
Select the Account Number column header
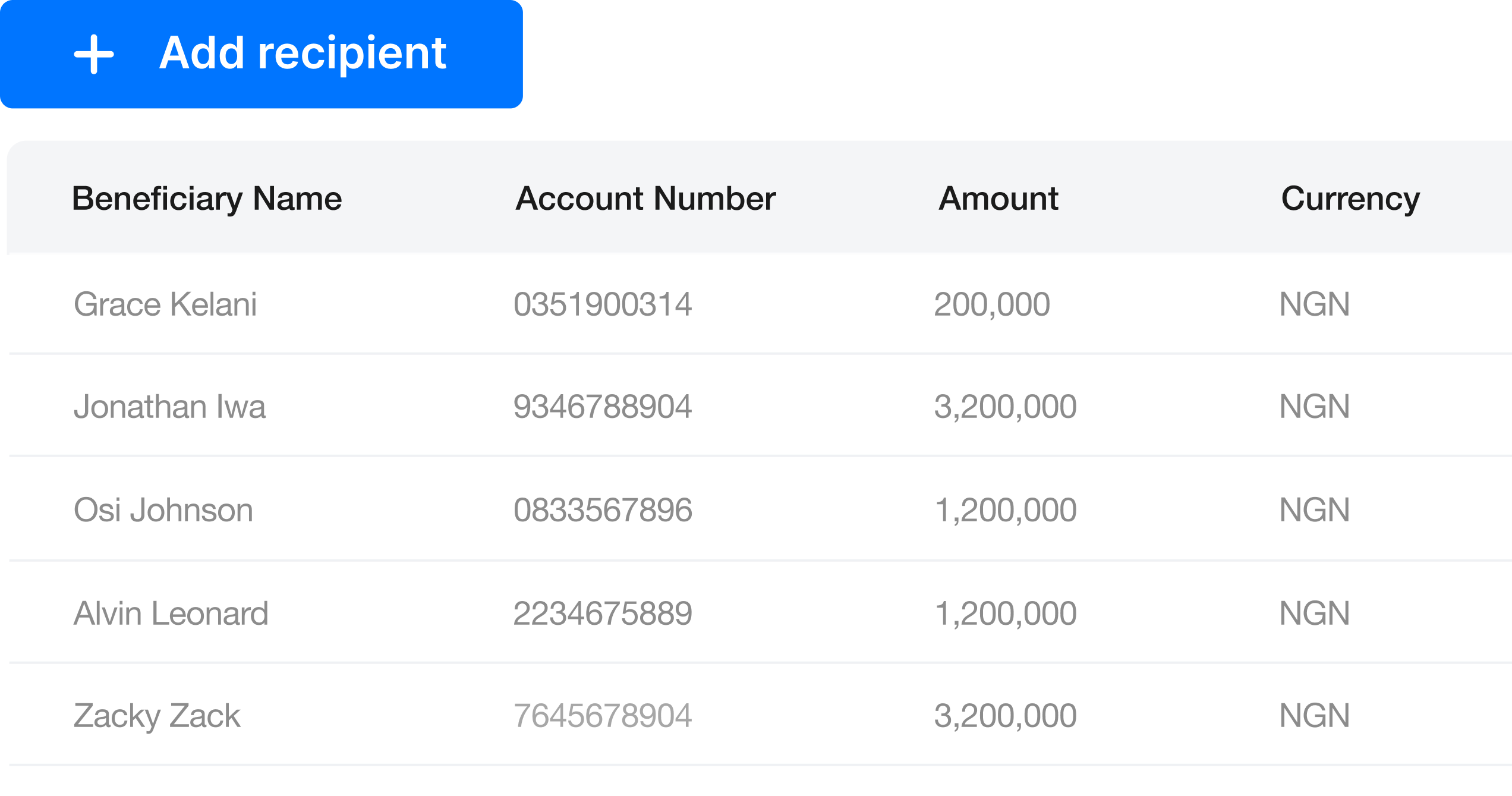point(645,199)
